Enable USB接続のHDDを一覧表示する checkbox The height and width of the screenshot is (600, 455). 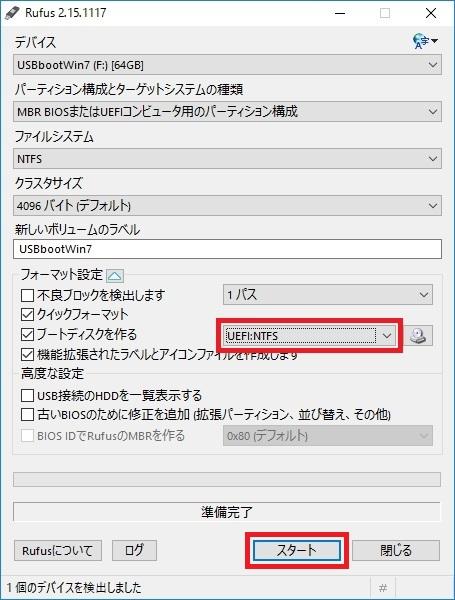pyautogui.click(x=27, y=395)
